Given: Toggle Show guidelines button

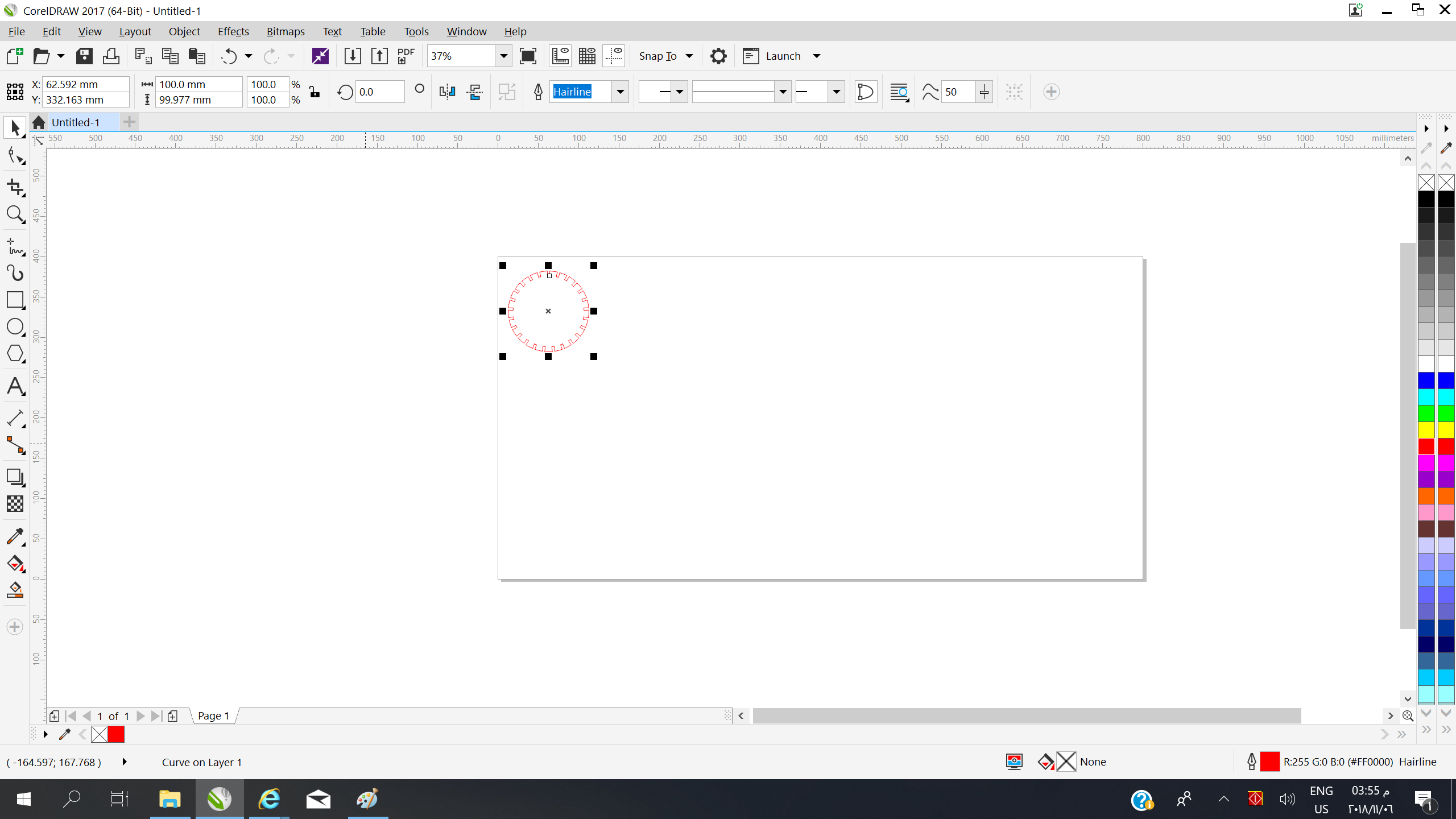Looking at the screenshot, I should [x=614, y=56].
